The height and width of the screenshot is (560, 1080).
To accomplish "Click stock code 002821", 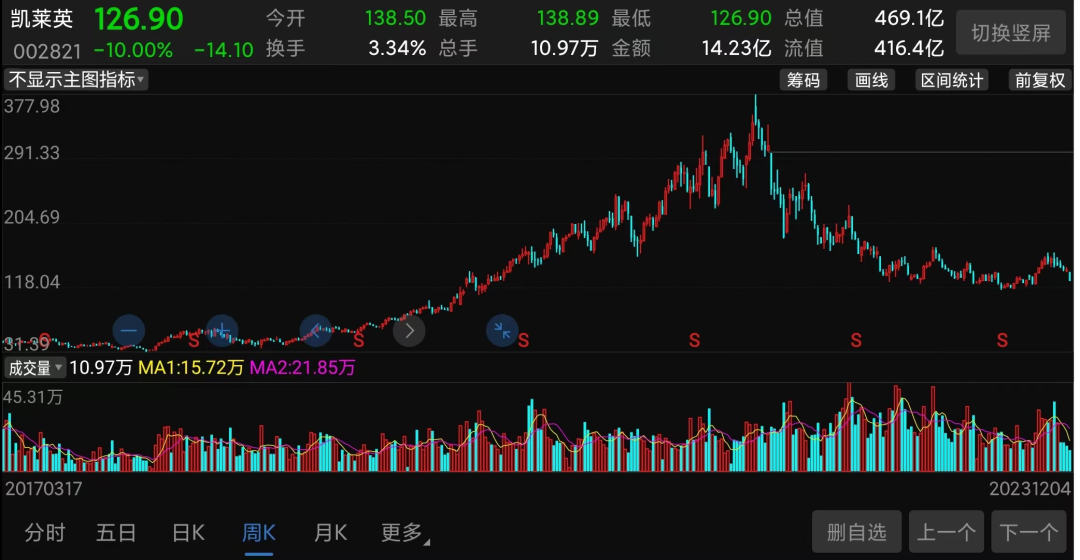I will tap(47, 51).
